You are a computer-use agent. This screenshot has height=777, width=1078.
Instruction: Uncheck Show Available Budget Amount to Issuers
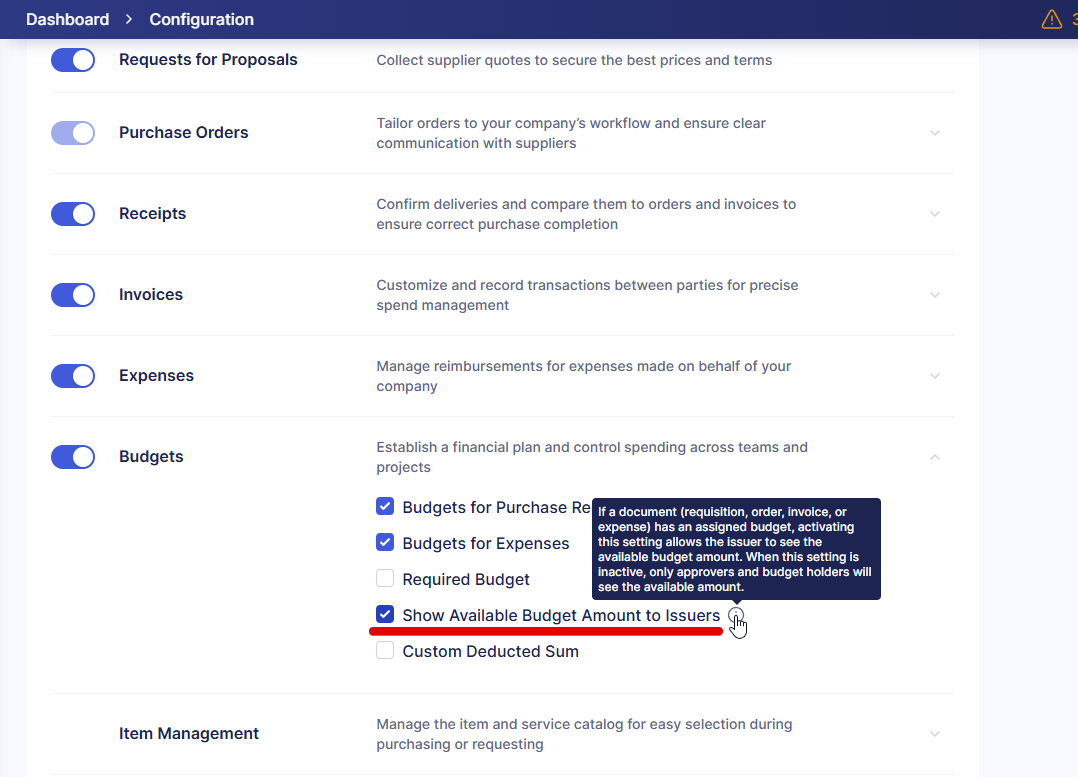[x=385, y=615]
